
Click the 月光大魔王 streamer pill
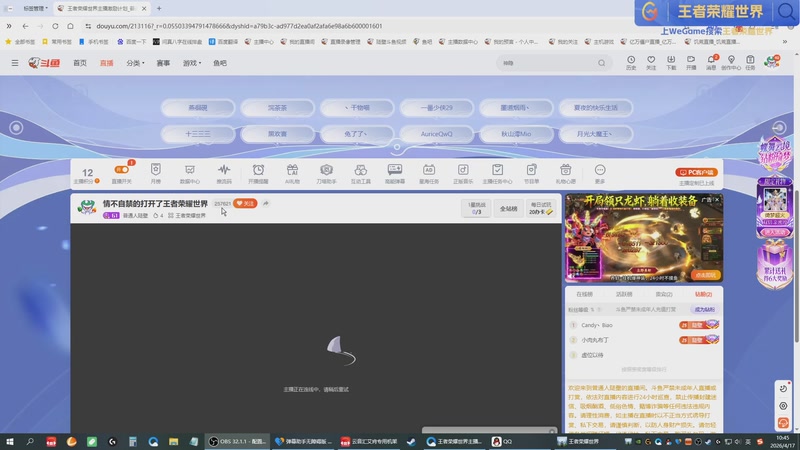[595, 134]
